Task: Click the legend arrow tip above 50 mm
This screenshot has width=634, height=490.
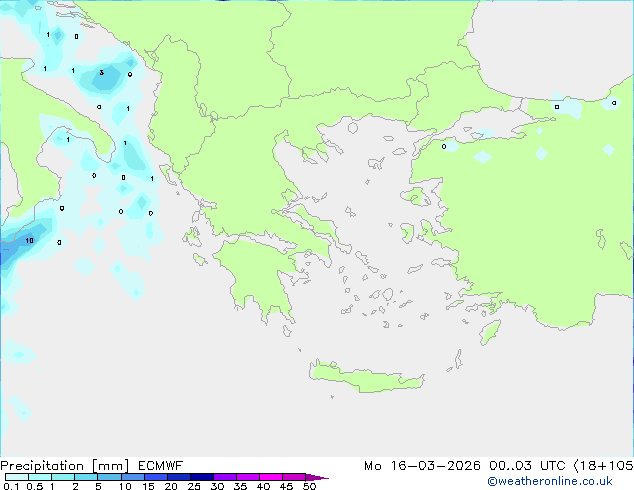Action: [x=317, y=477]
